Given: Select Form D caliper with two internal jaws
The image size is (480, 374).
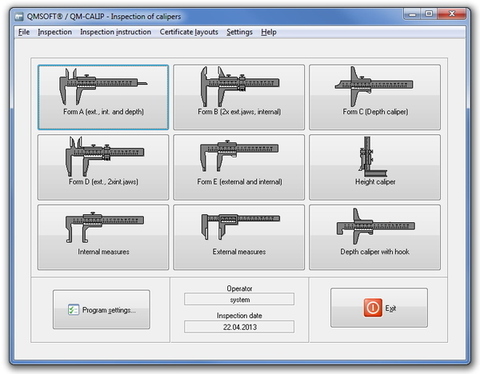Looking at the screenshot, I should point(103,167).
